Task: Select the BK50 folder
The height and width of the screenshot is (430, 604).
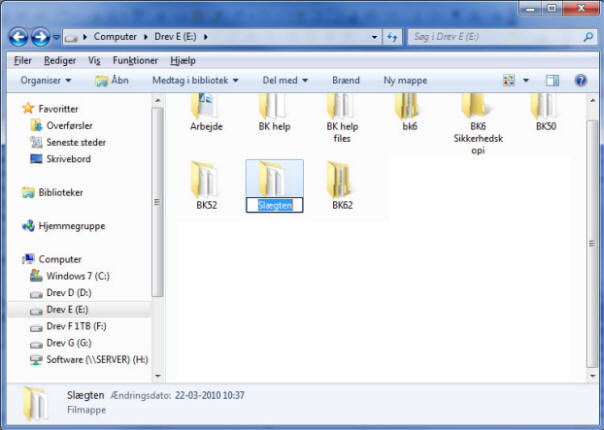Action: pyautogui.click(x=546, y=112)
